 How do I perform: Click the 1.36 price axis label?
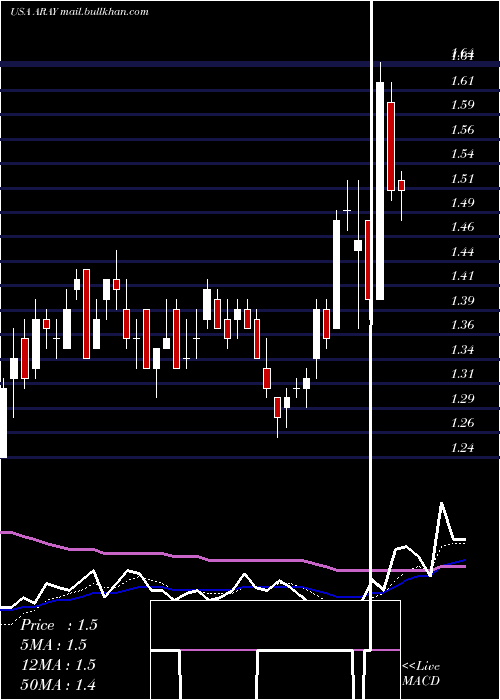462,325
